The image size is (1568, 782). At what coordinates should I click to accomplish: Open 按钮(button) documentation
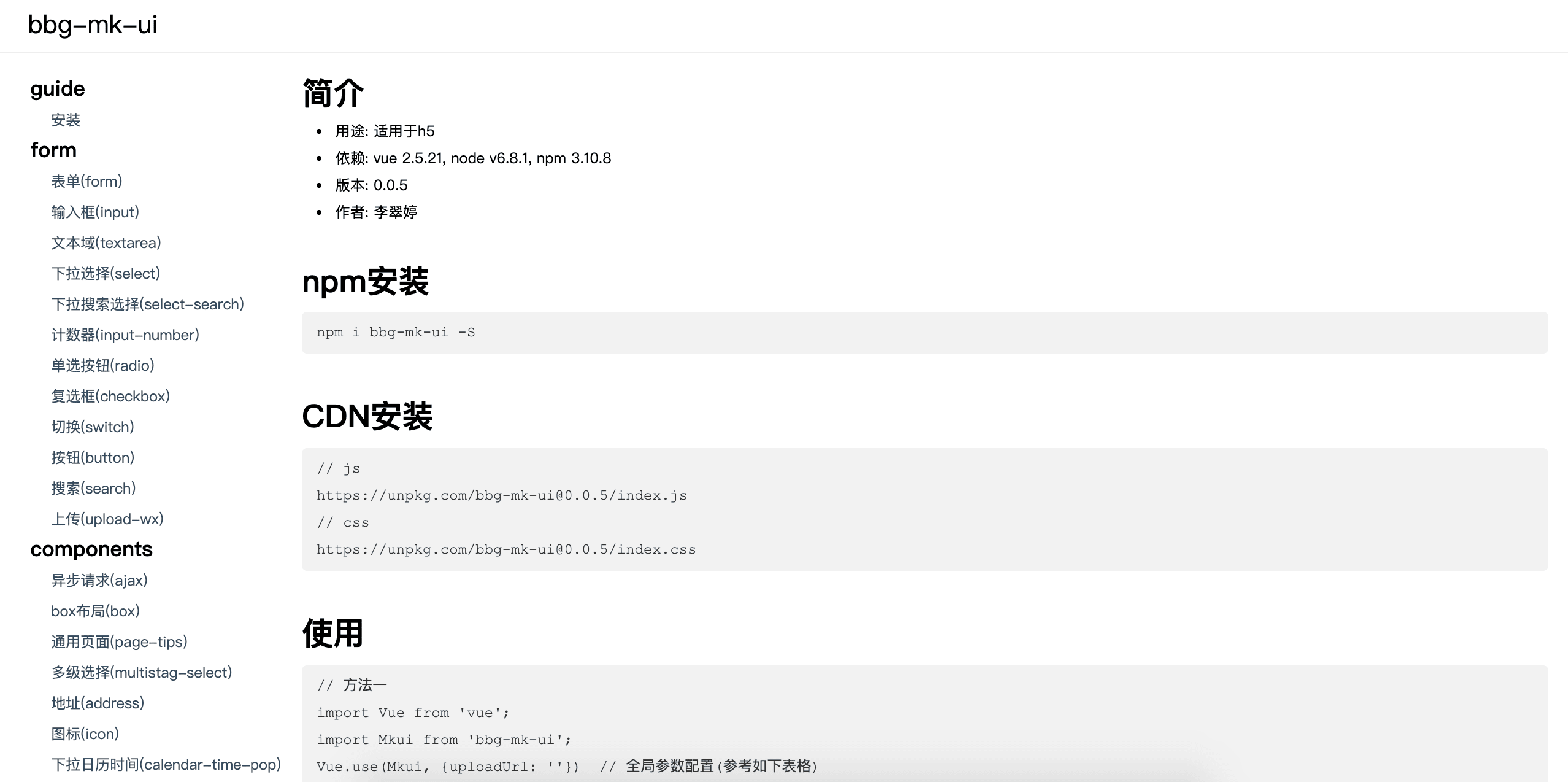93,457
